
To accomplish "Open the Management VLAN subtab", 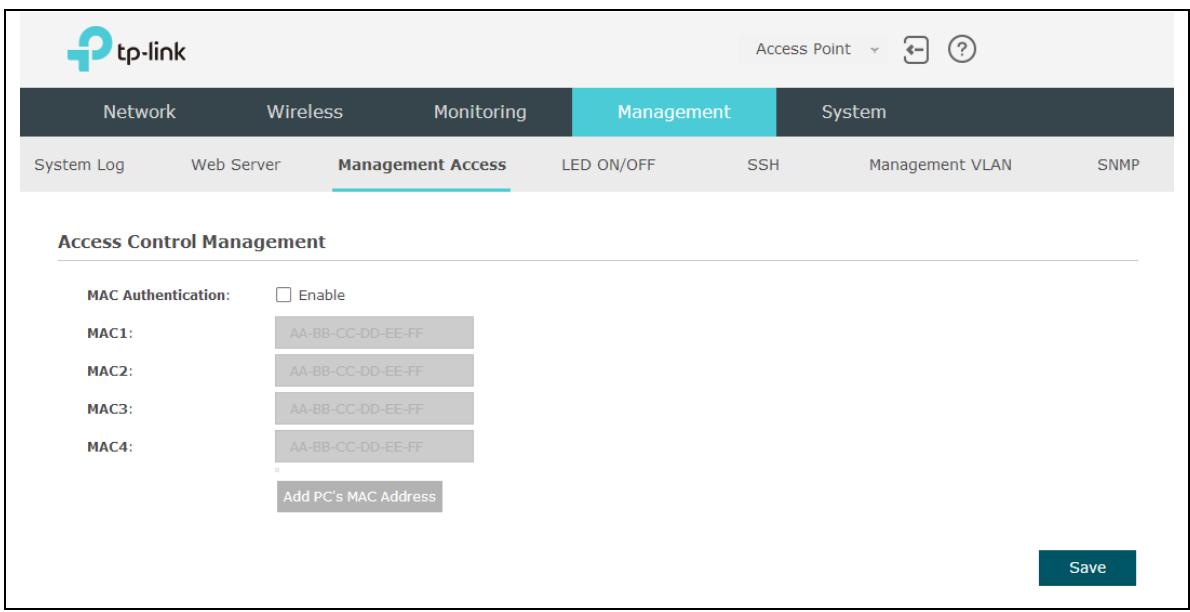I will (940, 165).
